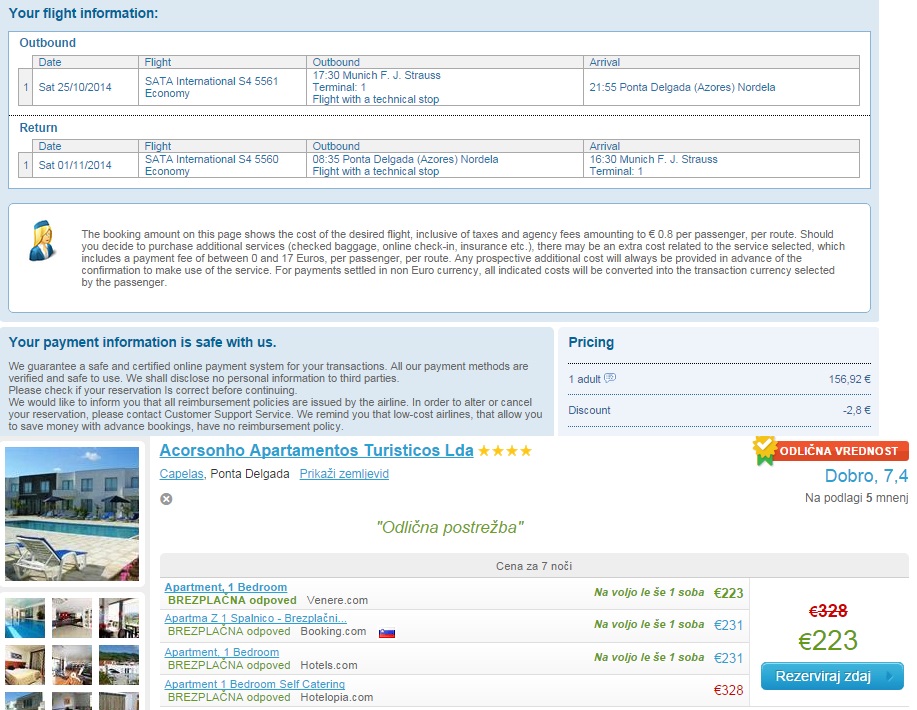Image resolution: width=917 pixels, height=710 pixels.
Task: Open the green hillside view thumbnail
Action: pyautogui.click(x=119, y=665)
